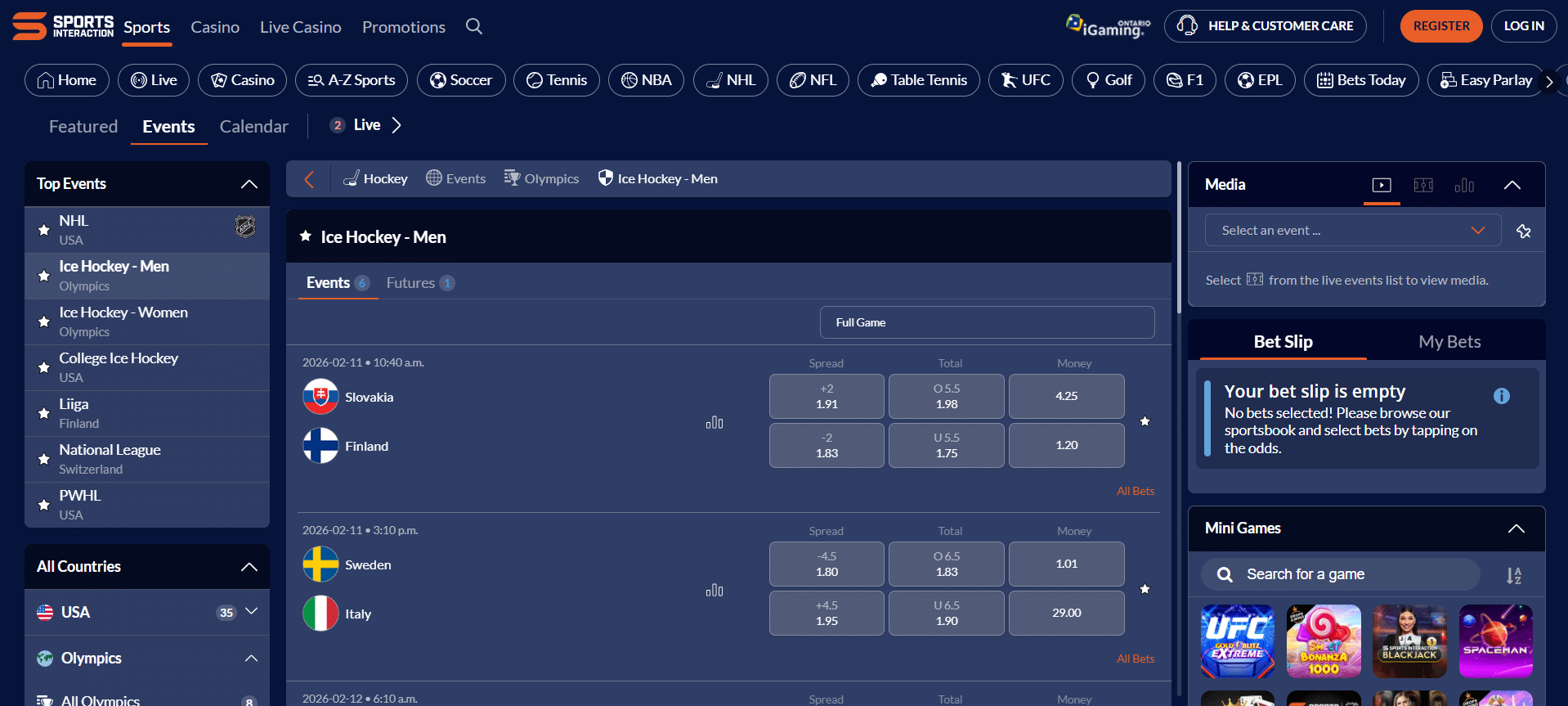This screenshot has height=706, width=1568.
Task: Click the LOG IN button
Action: pyautogui.click(x=1524, y=26)
